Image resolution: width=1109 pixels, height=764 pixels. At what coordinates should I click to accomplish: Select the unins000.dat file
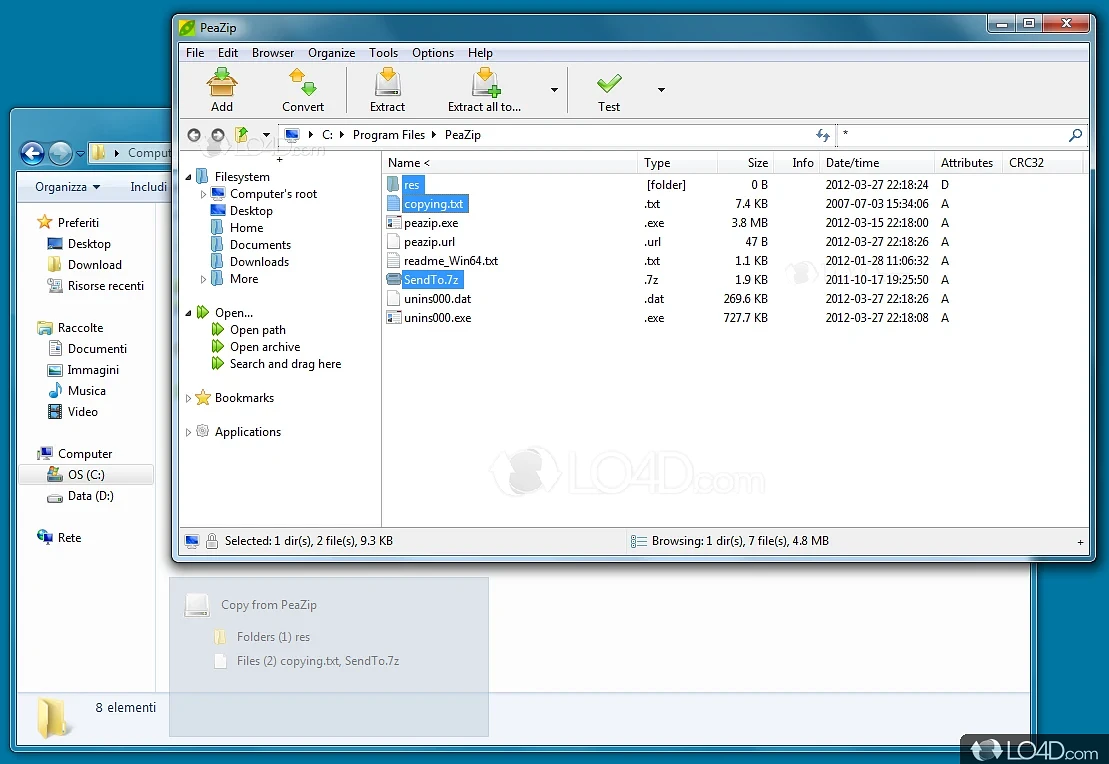(437, 299)
